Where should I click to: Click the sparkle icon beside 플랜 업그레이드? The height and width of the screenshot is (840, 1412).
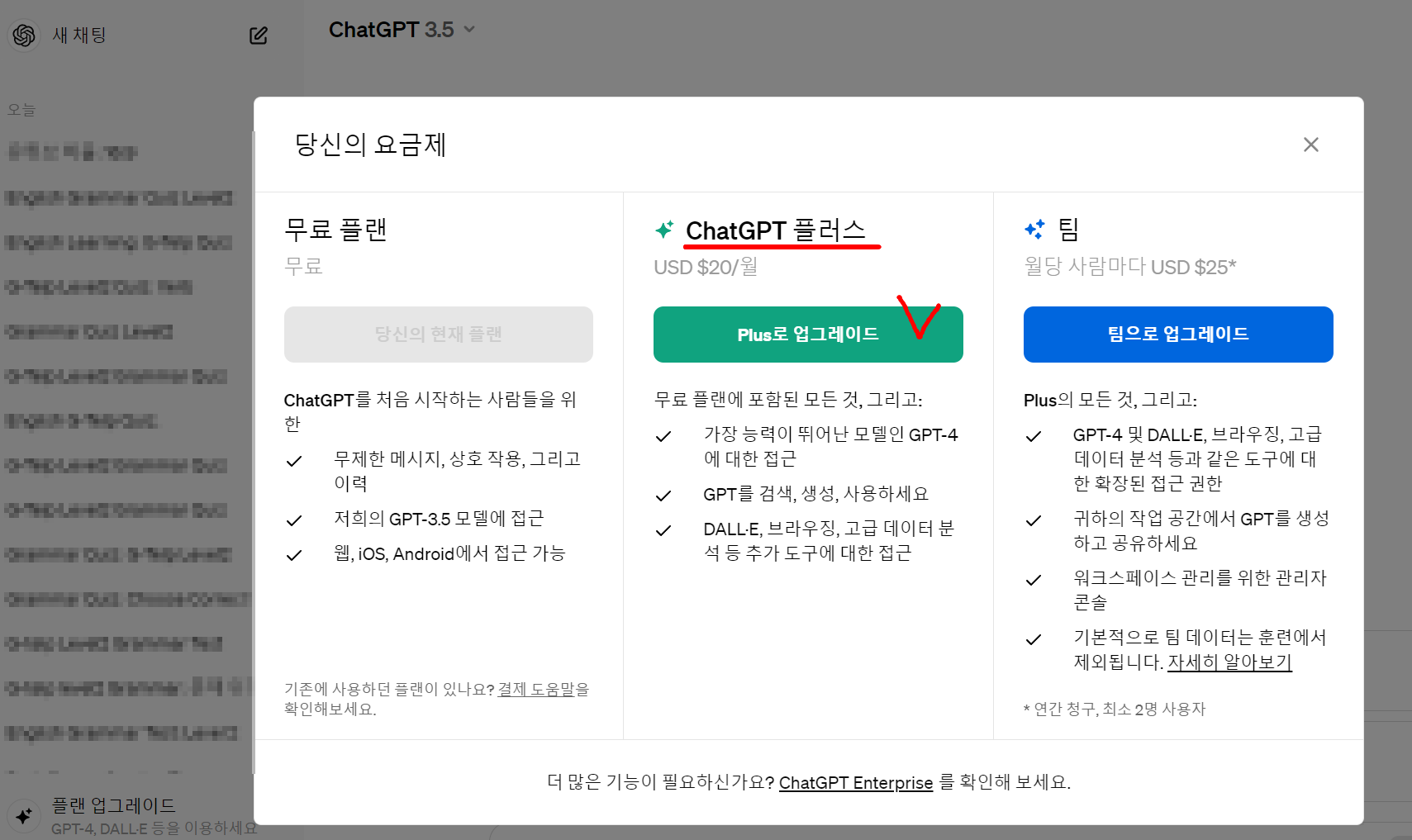coord(24,816)
